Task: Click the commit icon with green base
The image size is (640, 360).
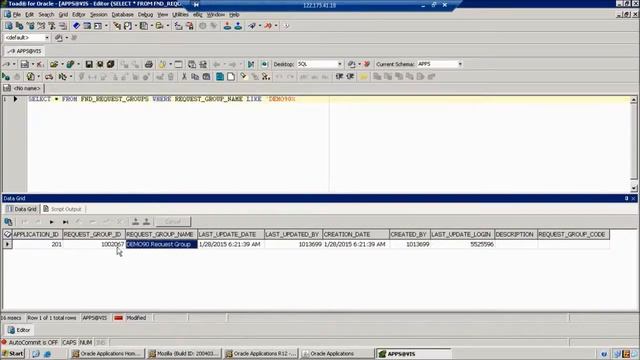Action: tap(227, 26)
